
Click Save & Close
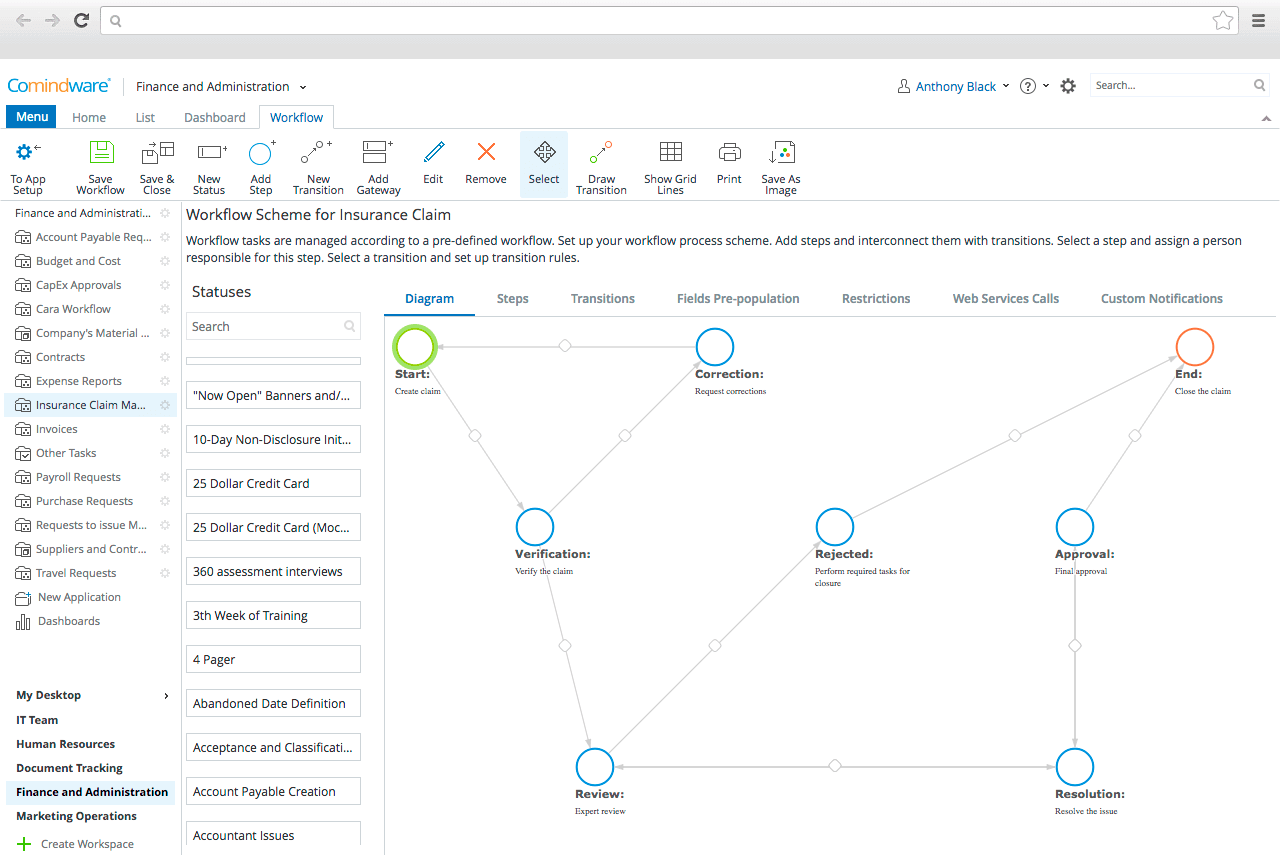click(x=156, y=164)
